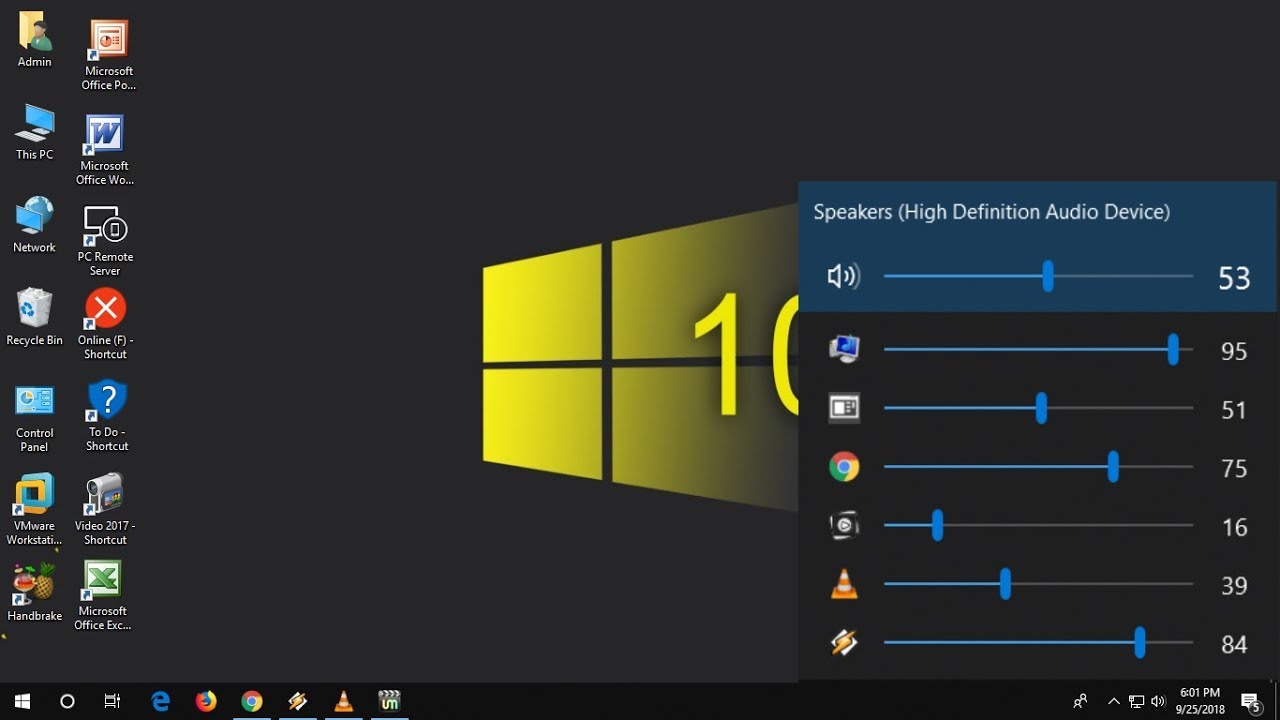Select the Network desktop icon
The height and width of the screenshot is (720, 1280).
[35, 225]
